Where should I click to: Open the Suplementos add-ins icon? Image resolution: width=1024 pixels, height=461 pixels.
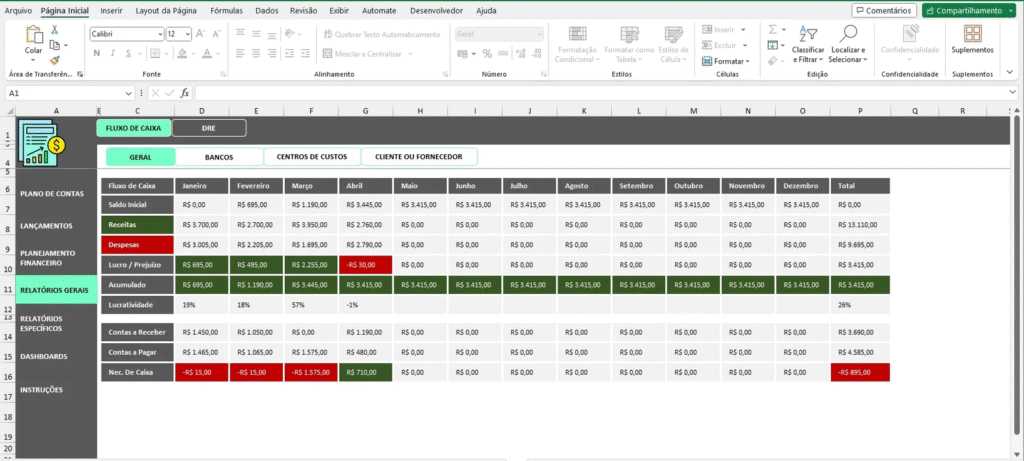pyautogui.click(x=972, y=34)
